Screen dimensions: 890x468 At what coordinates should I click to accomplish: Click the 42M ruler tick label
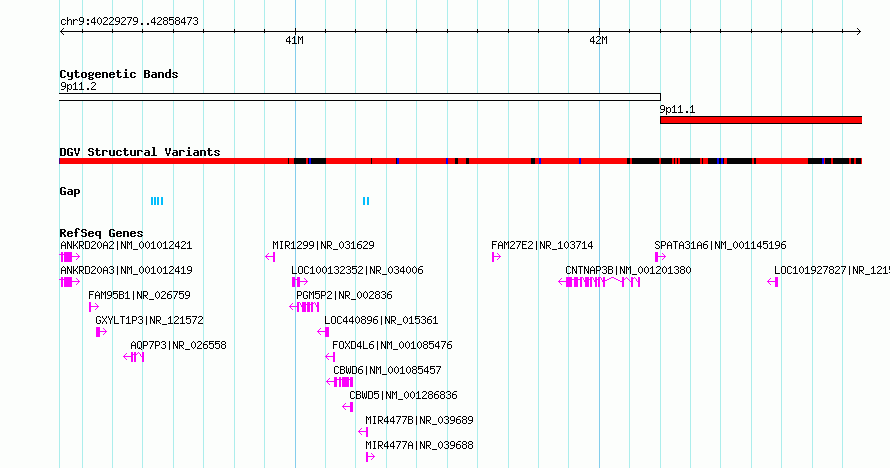(599, 40)
